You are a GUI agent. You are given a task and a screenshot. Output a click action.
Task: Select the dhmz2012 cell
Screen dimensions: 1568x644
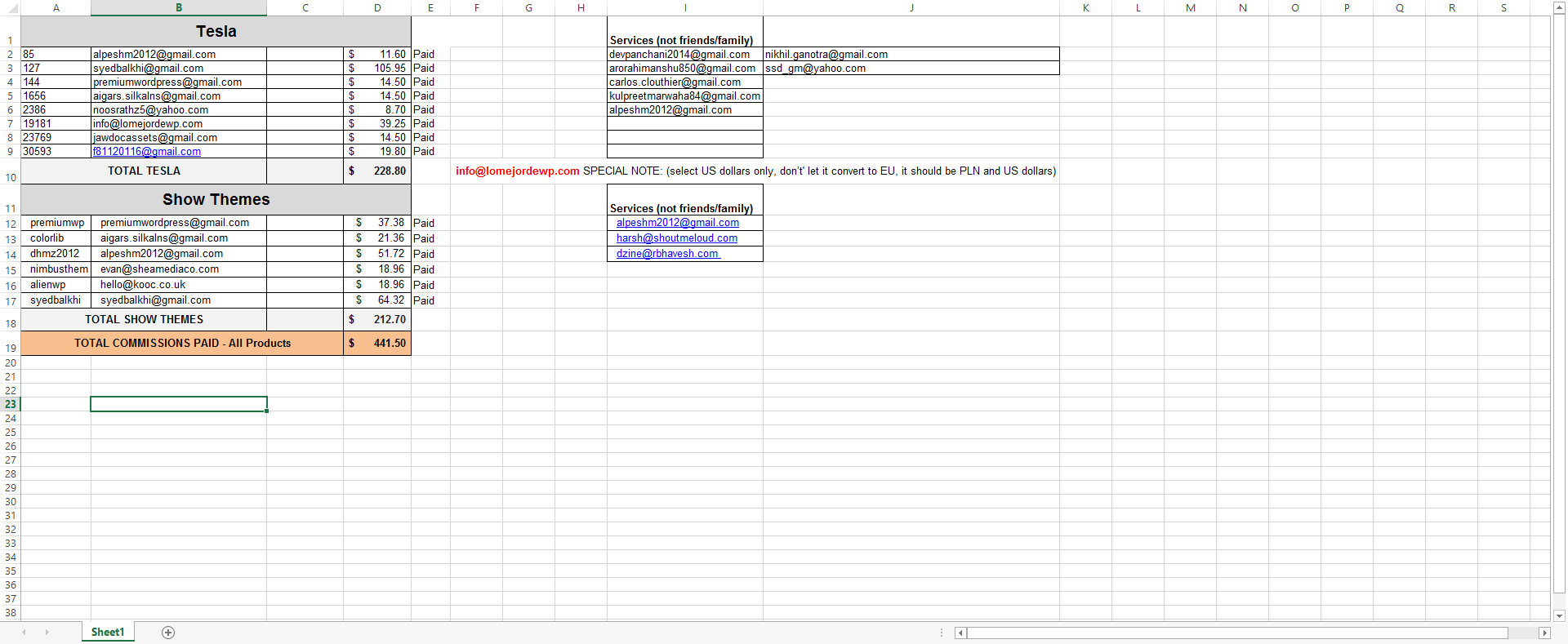coord(56,254)
